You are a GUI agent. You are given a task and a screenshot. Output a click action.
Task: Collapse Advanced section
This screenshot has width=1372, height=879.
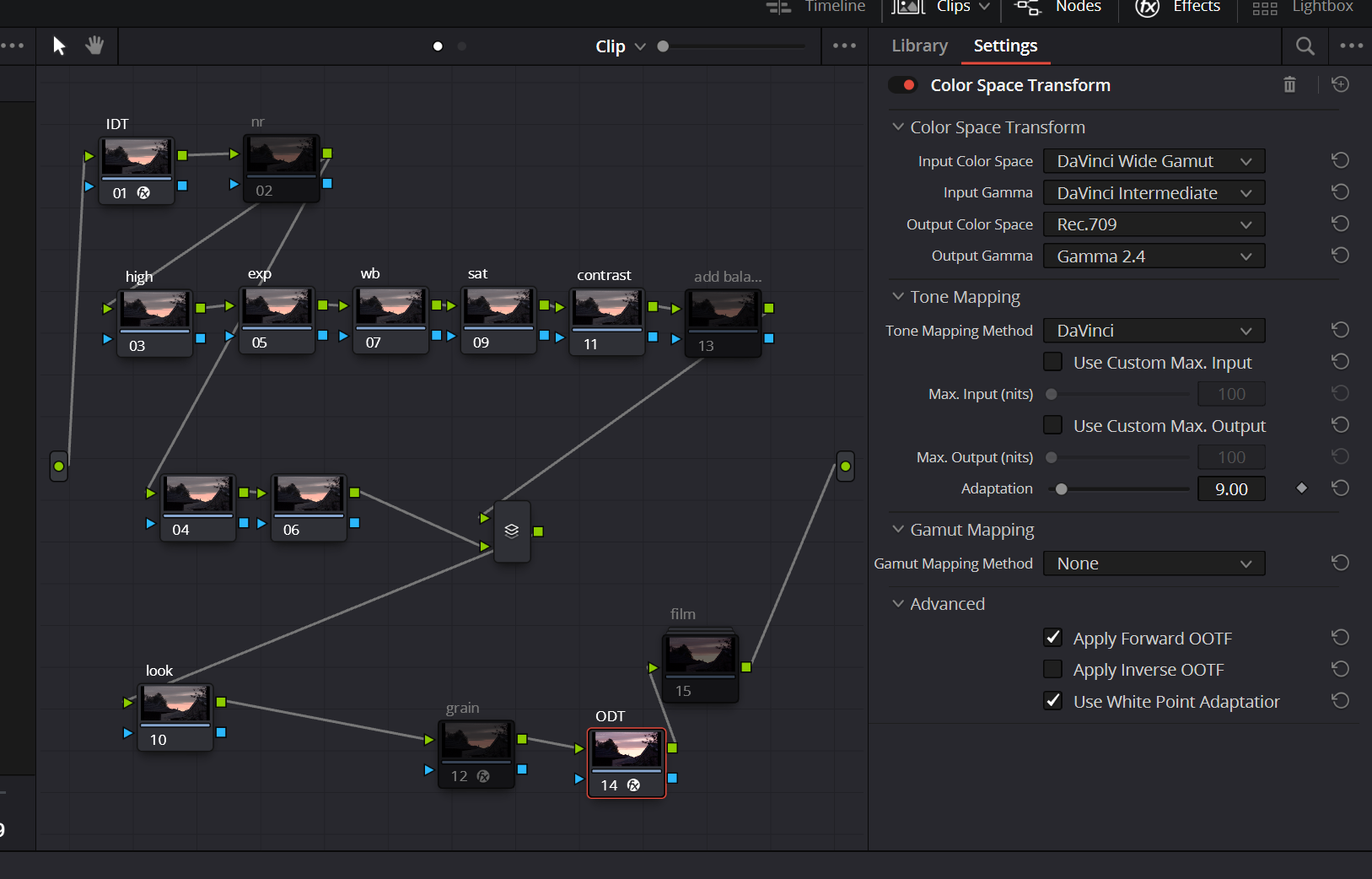[898, 603]
